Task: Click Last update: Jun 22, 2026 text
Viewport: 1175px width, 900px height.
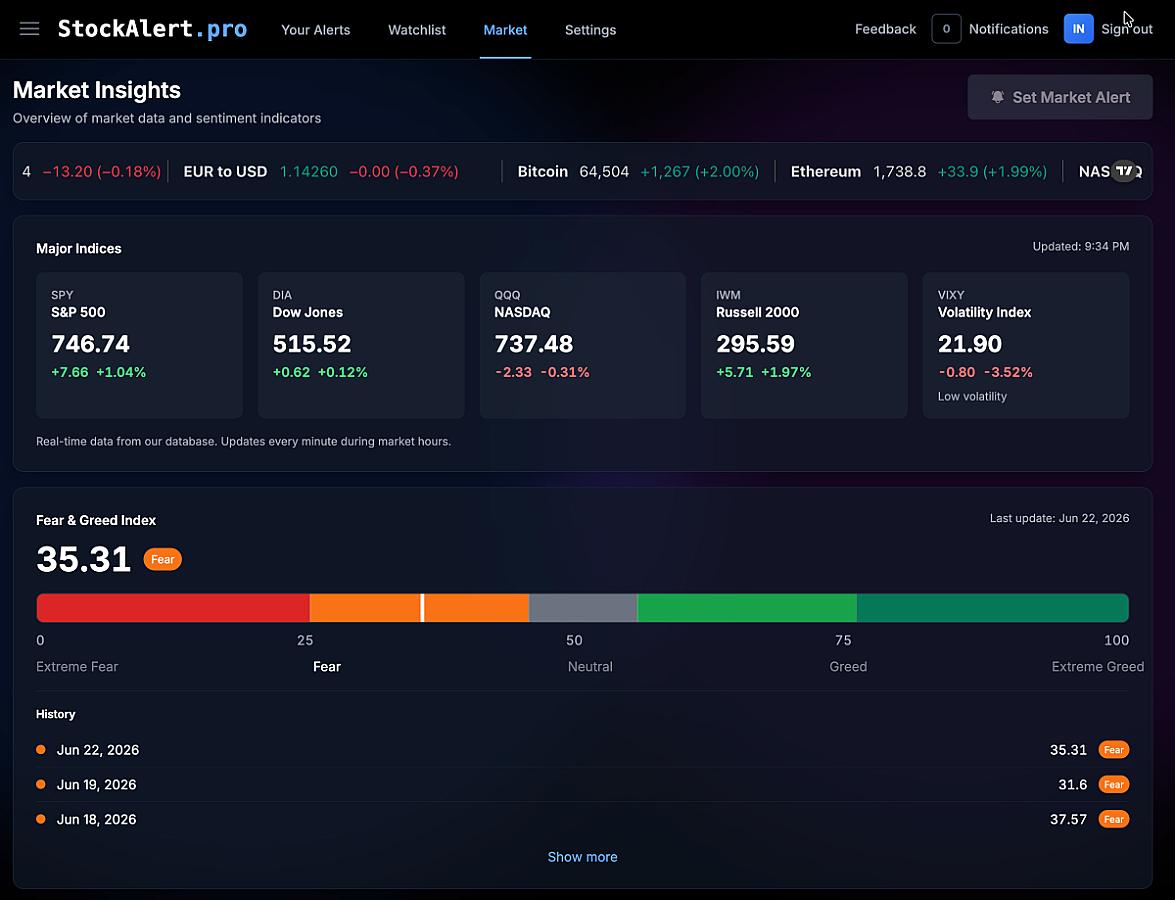Action: click(1059, 519)
